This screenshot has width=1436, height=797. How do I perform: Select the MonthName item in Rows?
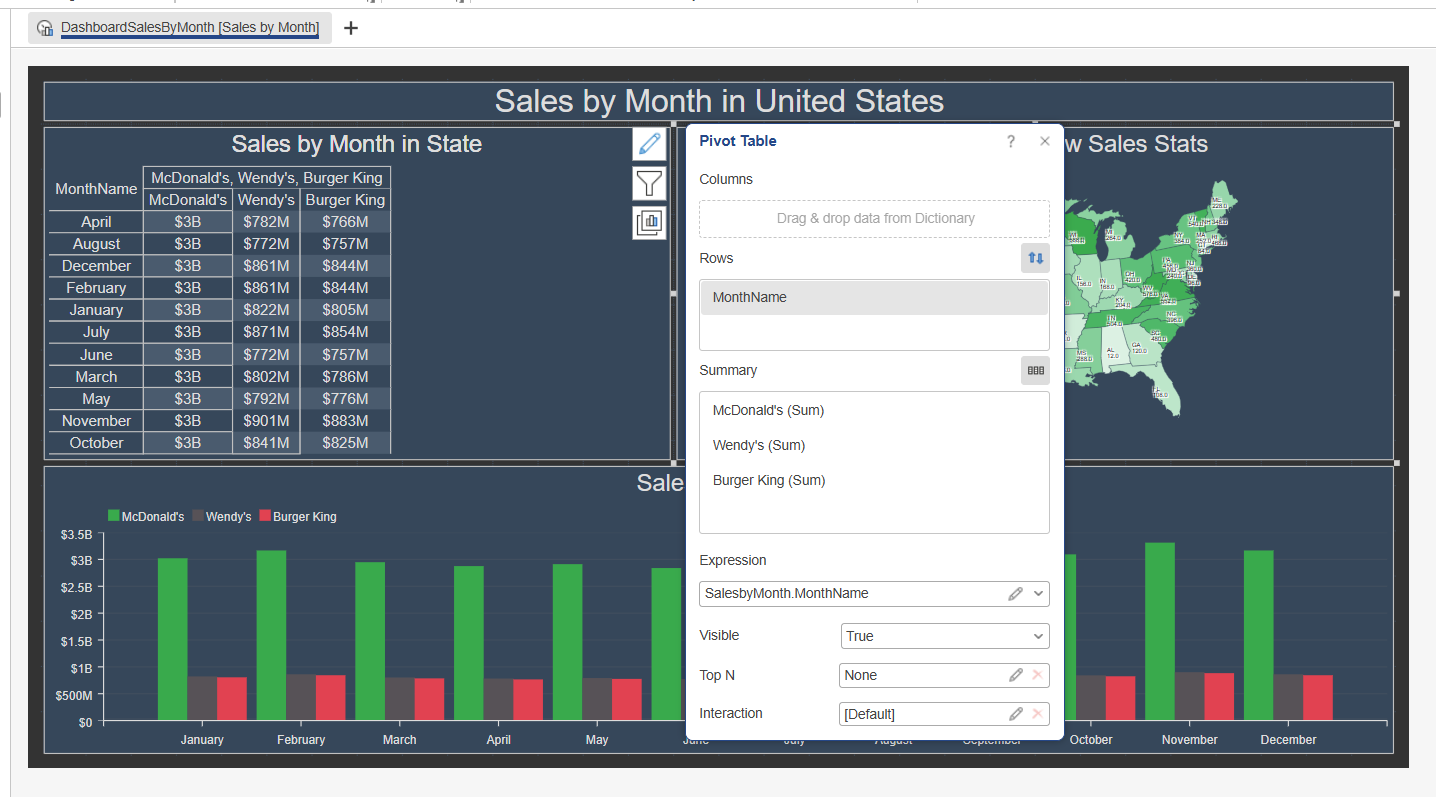coord(874,298)
